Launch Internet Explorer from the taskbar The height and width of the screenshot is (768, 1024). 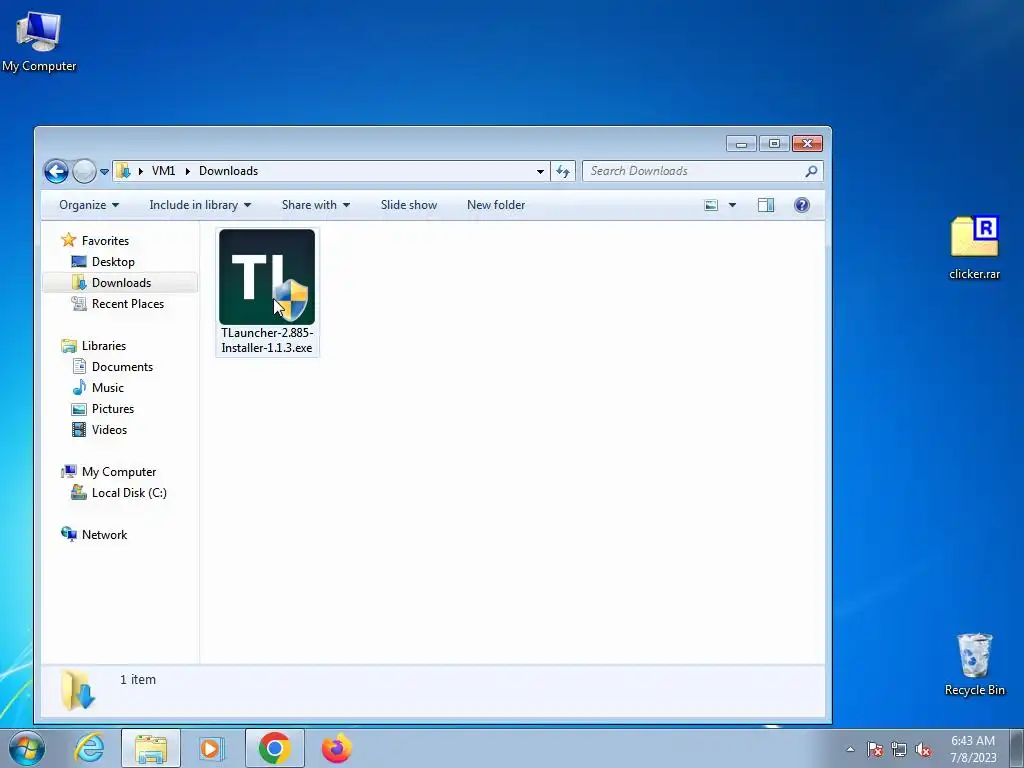tap(89, 748)
